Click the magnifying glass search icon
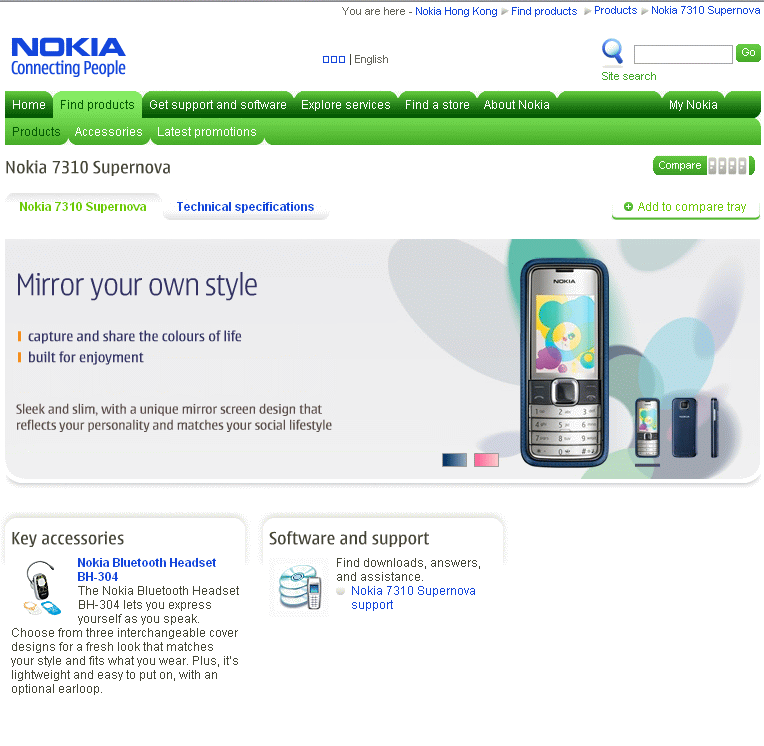The image size is (764, 746). (612, 52)
